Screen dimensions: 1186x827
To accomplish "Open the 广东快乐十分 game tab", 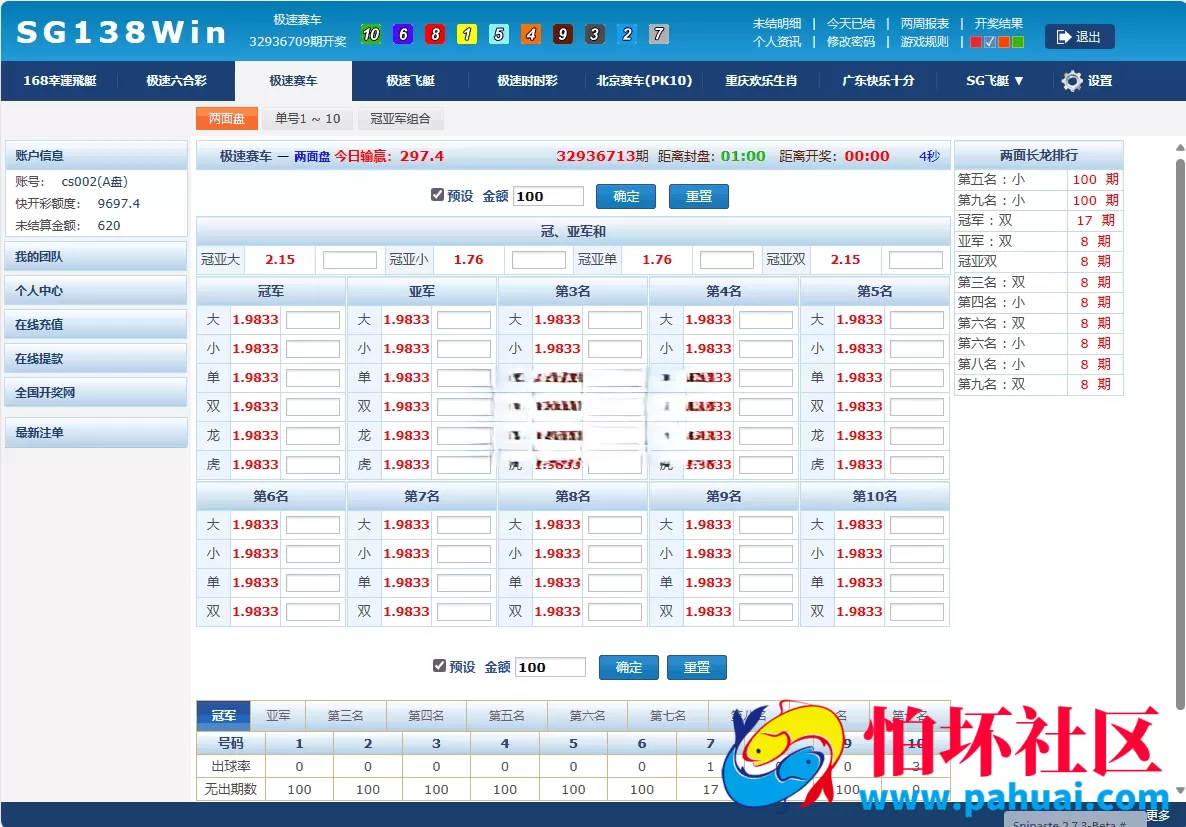I will tap(877, 81).
